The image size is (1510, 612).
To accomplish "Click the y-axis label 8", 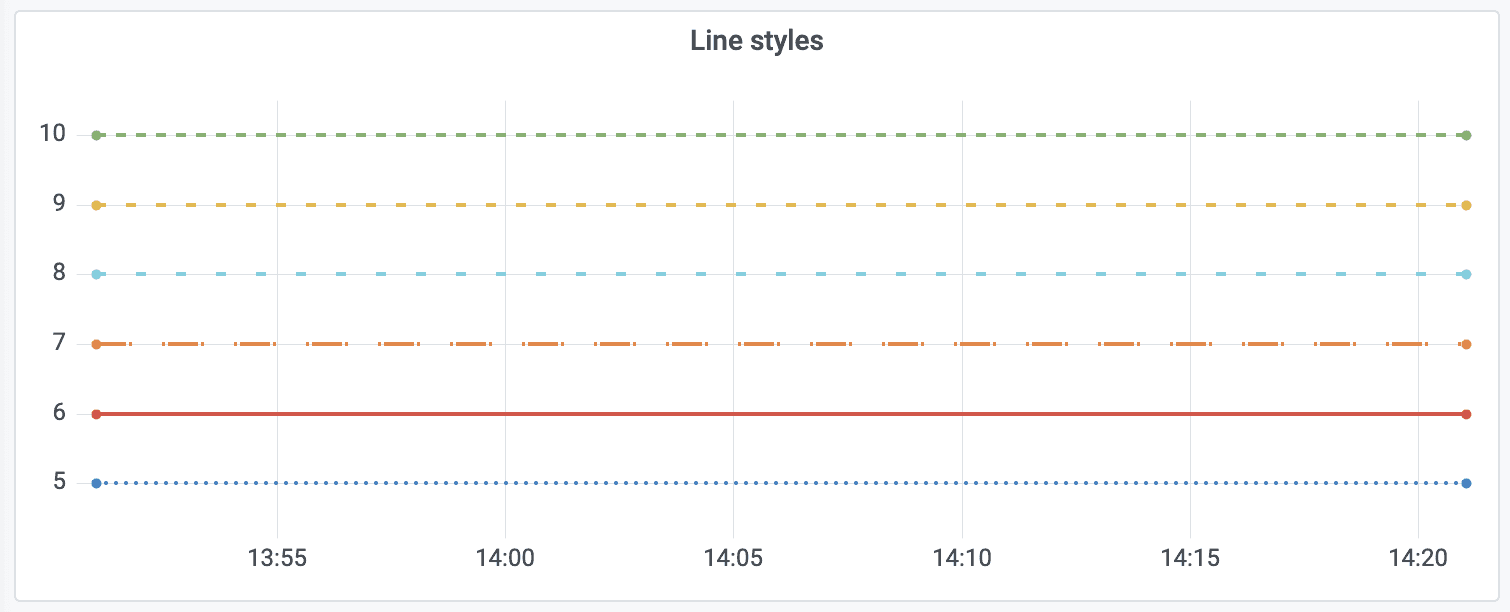I will point(59,273).
